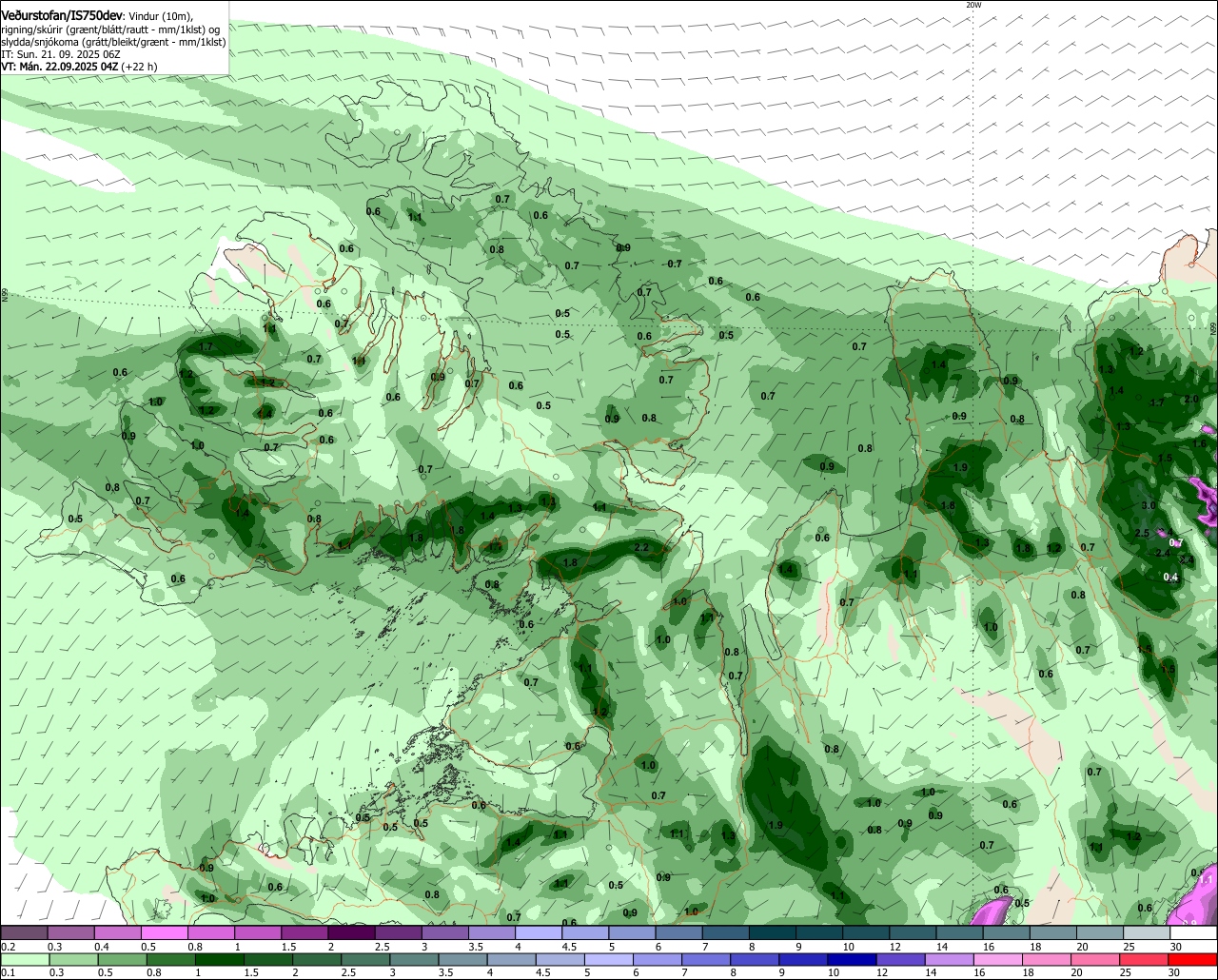The image size is (1218, 980).
Task: Click the 'IT: Sun. 21. 09. 2025 06Z' line
Action: tap(60, 54)
